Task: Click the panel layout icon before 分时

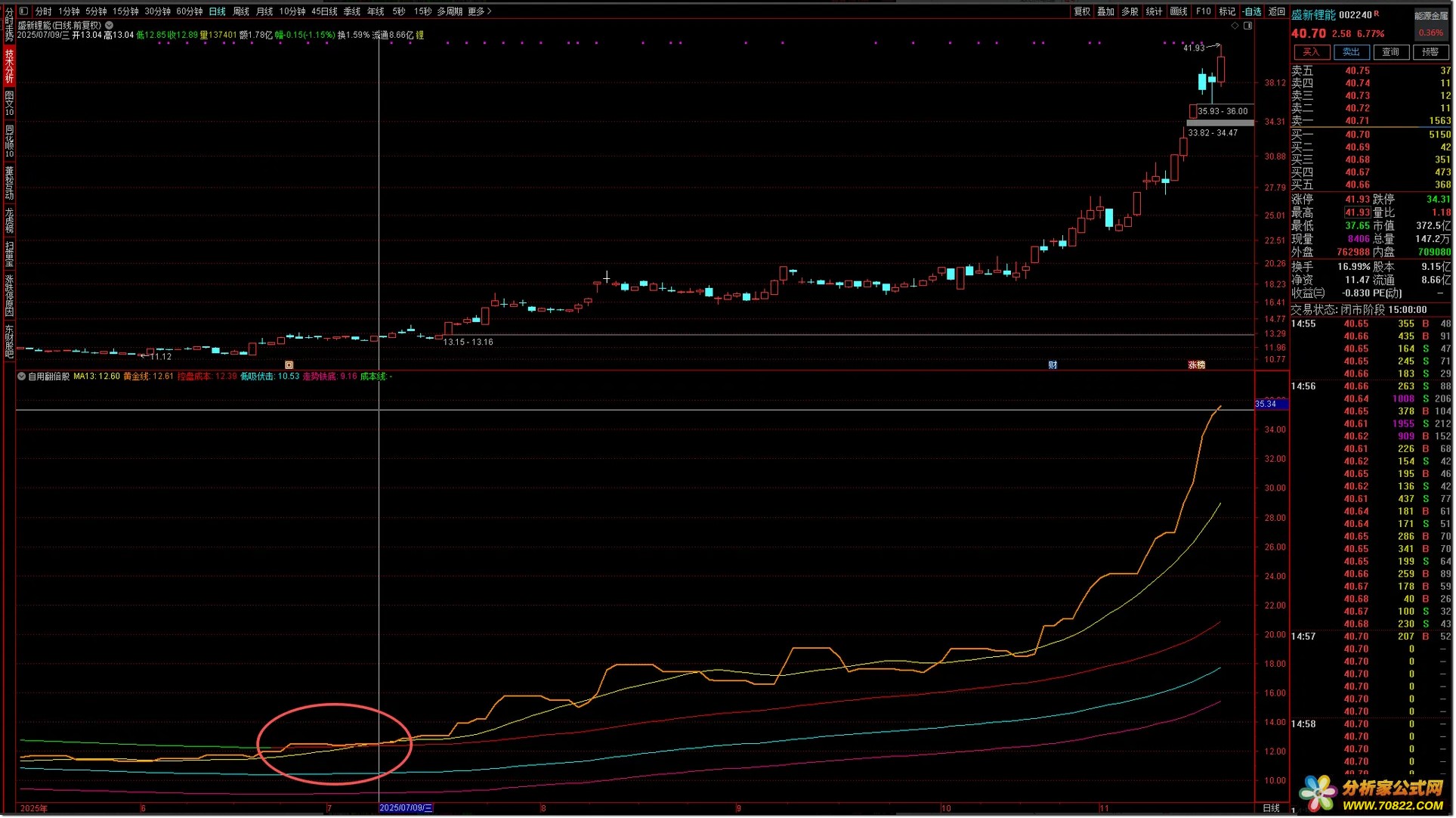Action: click(24, 11)
